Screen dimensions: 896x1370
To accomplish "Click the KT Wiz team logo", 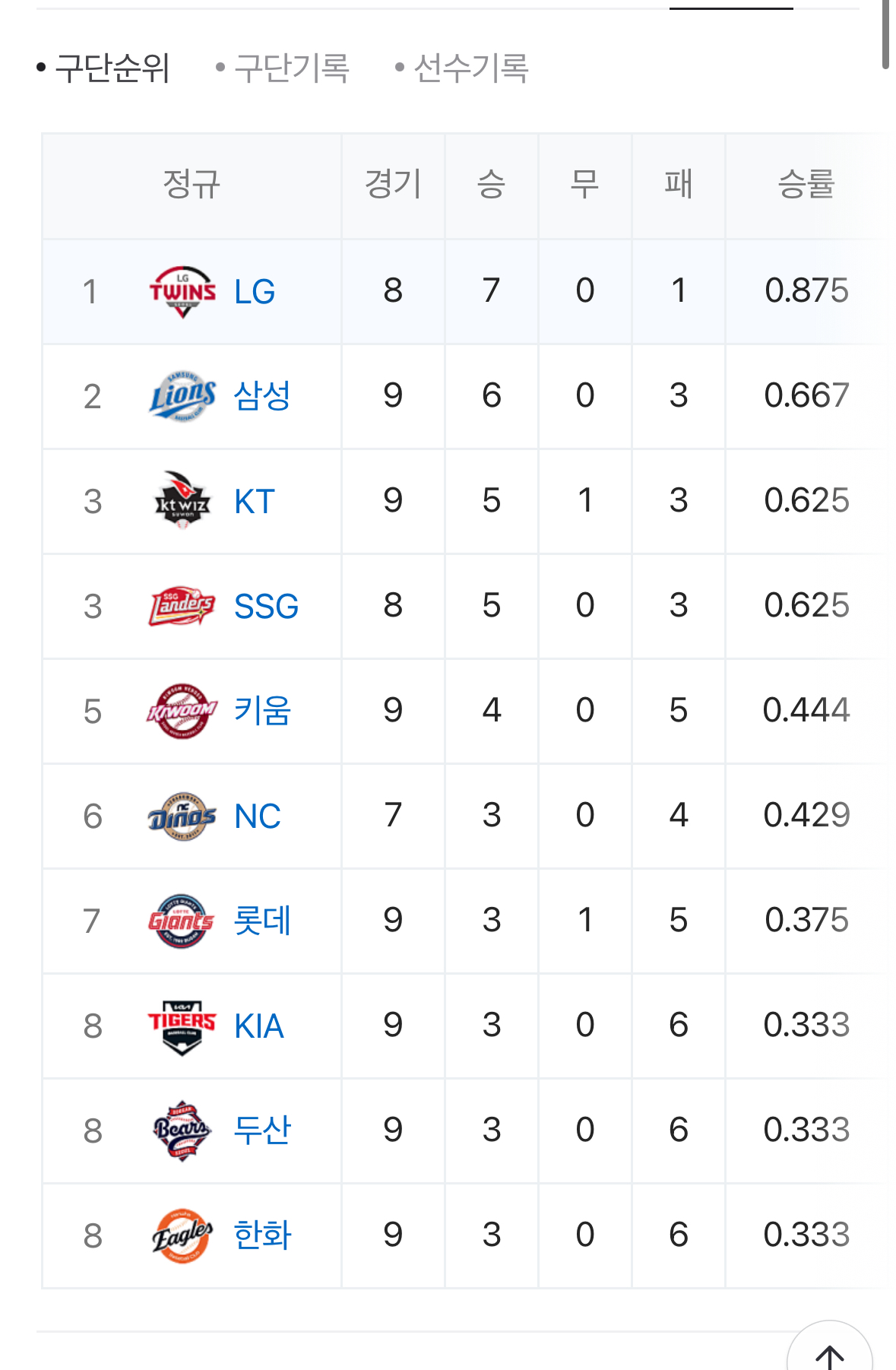I will tap(182, 501).
